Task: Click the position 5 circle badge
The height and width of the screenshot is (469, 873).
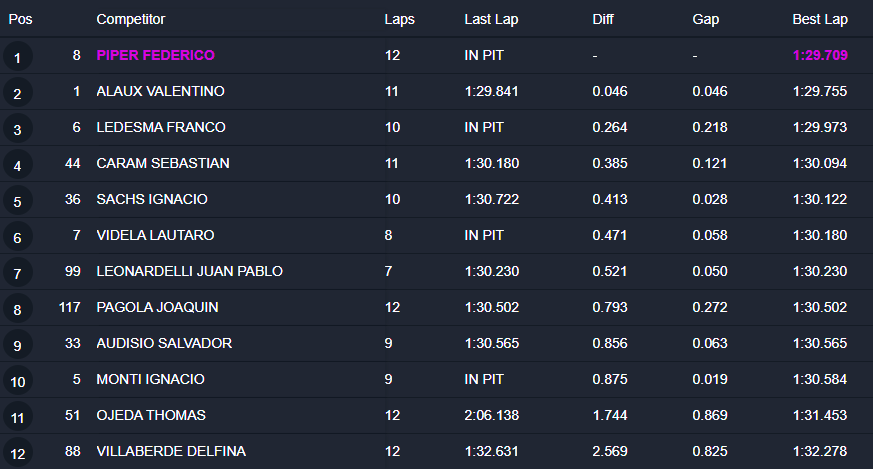Action: (x=18, y=201)
